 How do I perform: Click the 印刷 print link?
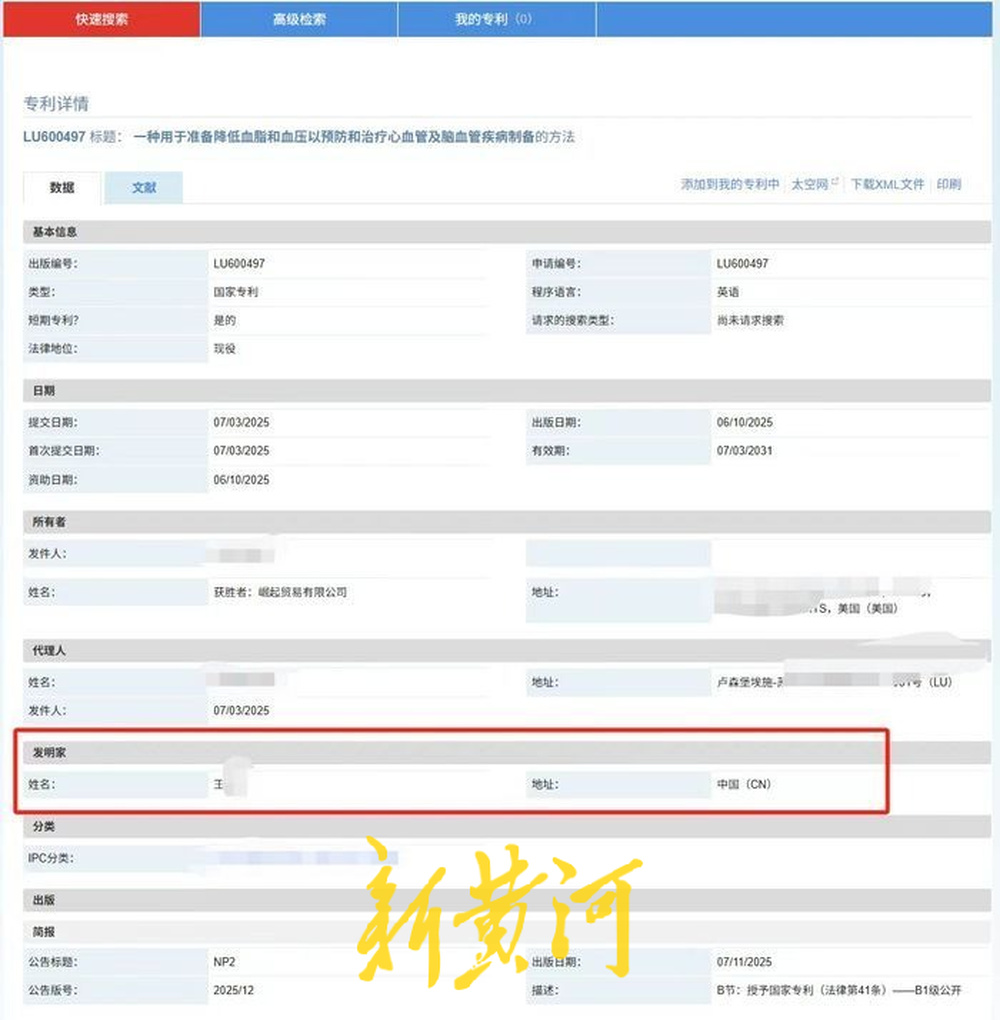point(949,185)
